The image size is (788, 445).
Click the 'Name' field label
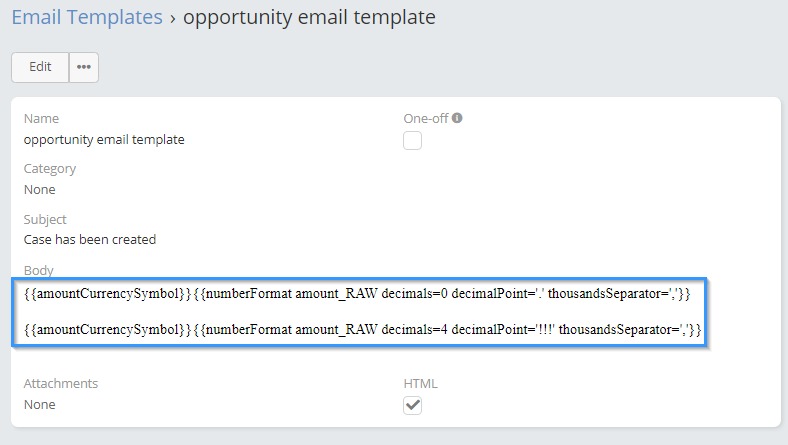coord(41,118)
